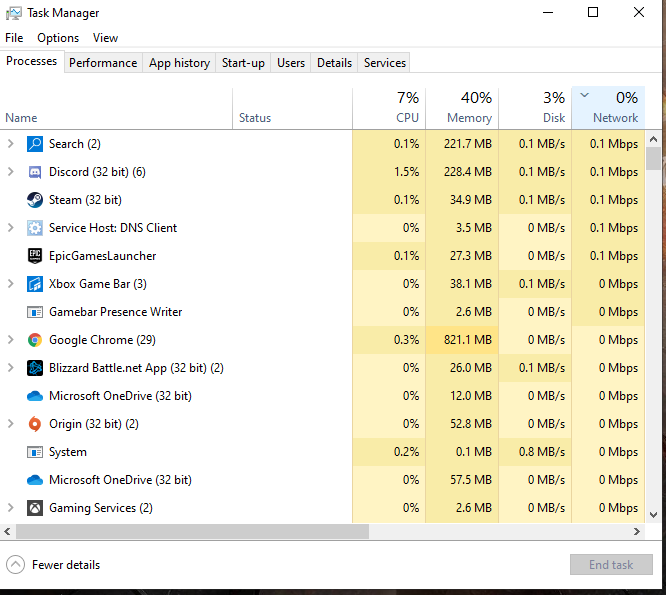
Task: Click the 3.5 MB DNS Client memory cell
Action: click(462, 228)
